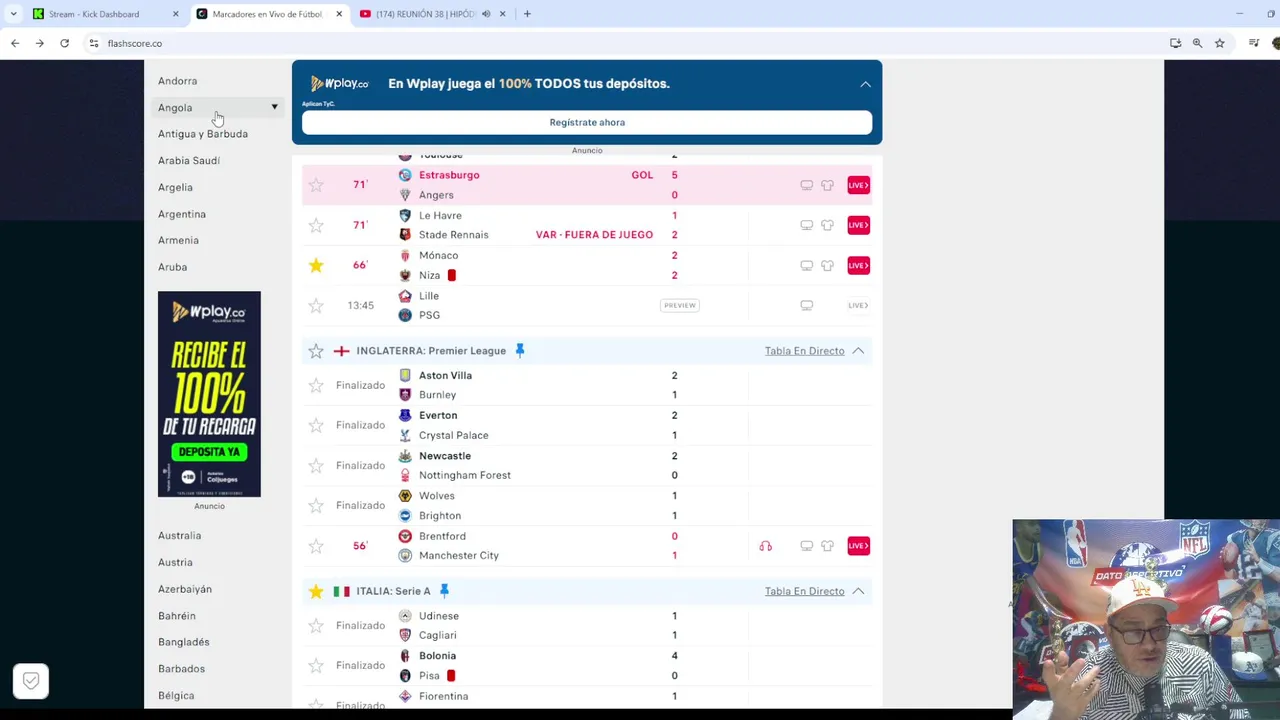Click LIVE badge for Brentford match
The image size is (1280, 720).
858,546
